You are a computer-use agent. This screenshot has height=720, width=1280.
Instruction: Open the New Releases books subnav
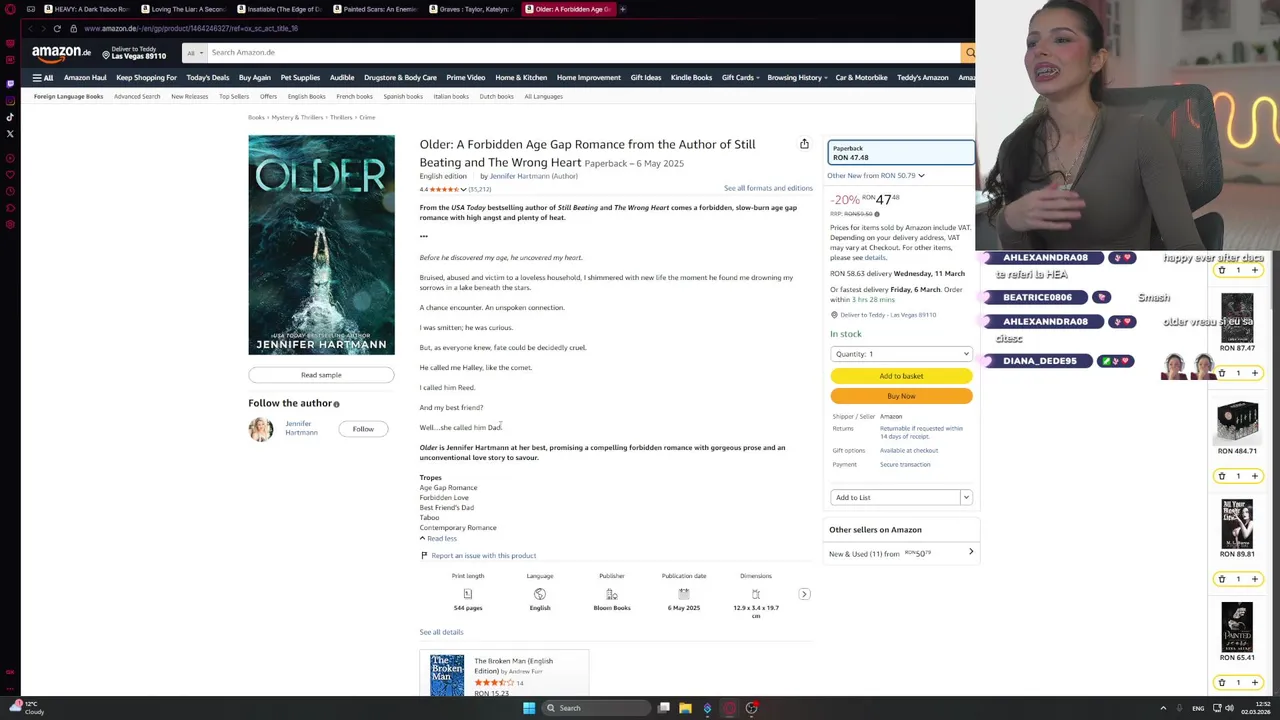coord(189,97)
